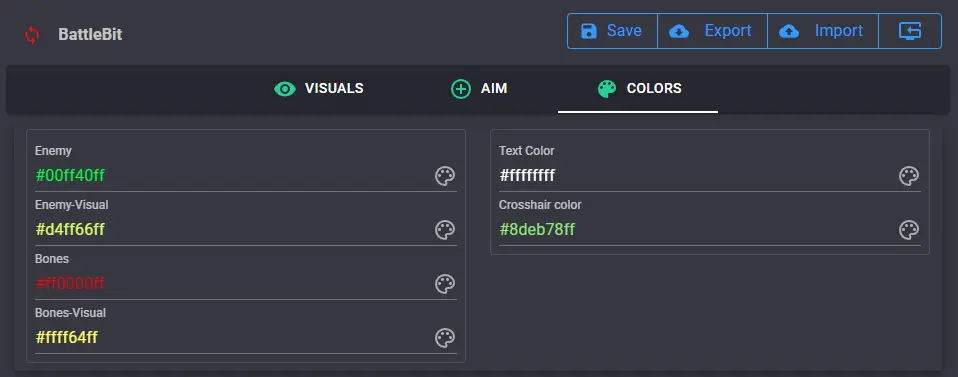Edit the Text Color hex value #ffffffff
The height and width of the screenshot is (377, 958).
click(x=697, y=176)
